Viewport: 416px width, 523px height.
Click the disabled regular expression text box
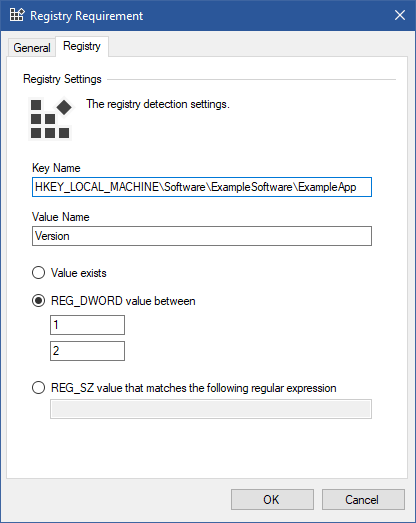pyautogui.click(x=211, y=409)
